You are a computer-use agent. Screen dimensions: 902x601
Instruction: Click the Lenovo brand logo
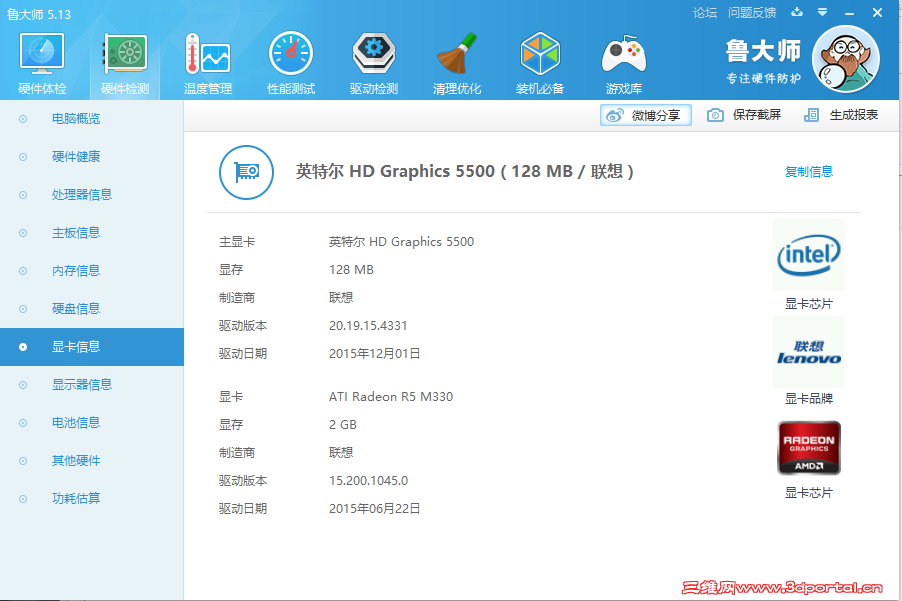pyautogui.click(x=809, y=352)
